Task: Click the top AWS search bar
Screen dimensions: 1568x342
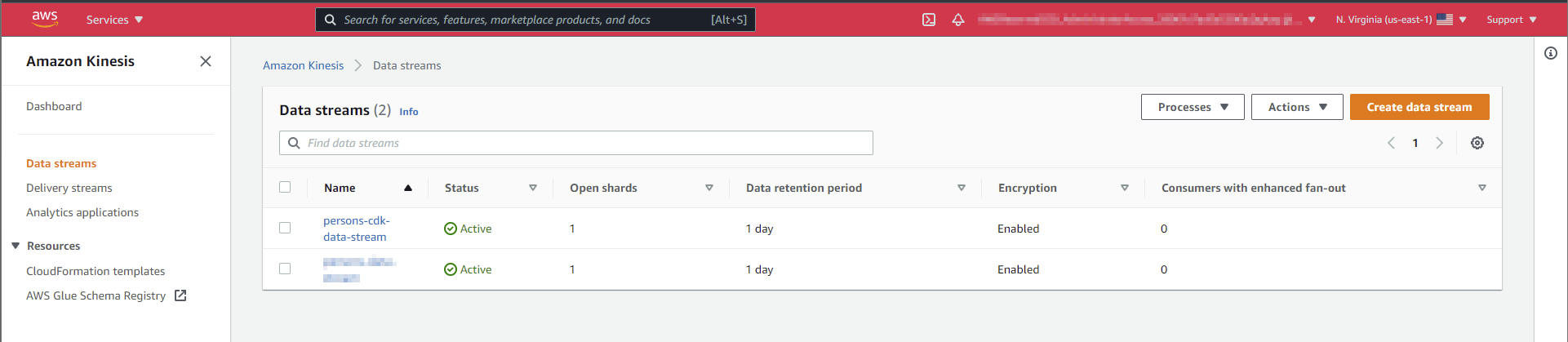Action: 535,20
